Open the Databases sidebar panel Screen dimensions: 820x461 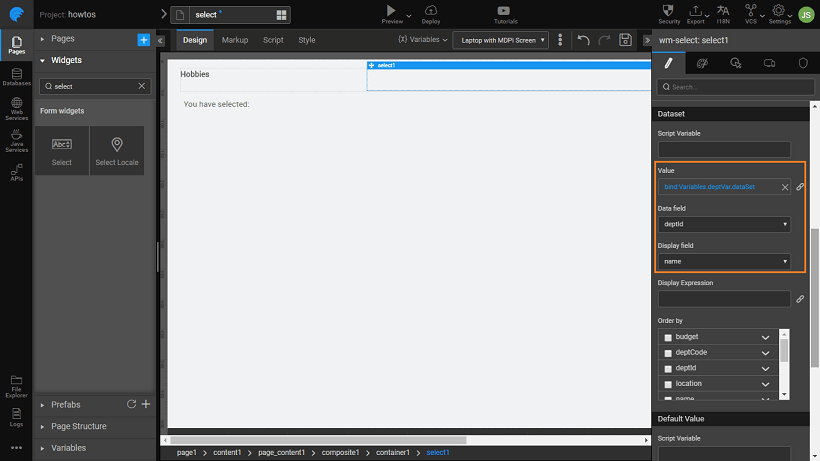click(x=16, y=77)
